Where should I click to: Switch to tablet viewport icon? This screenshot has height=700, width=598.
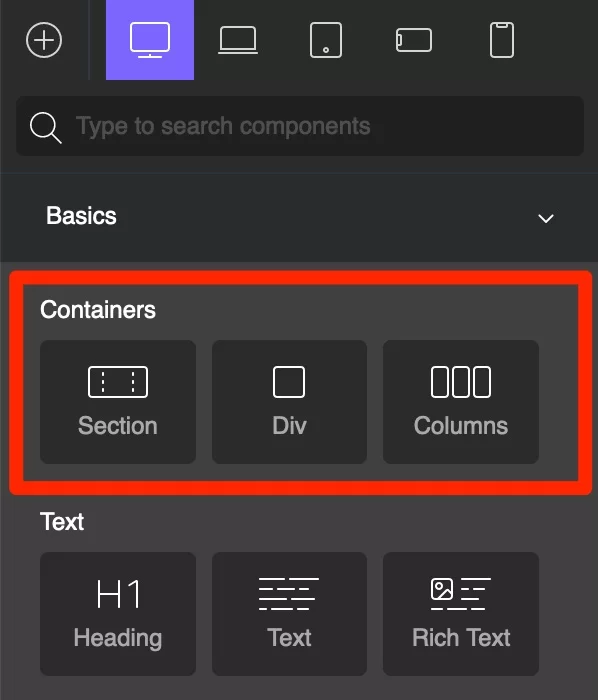coord(326,40)
